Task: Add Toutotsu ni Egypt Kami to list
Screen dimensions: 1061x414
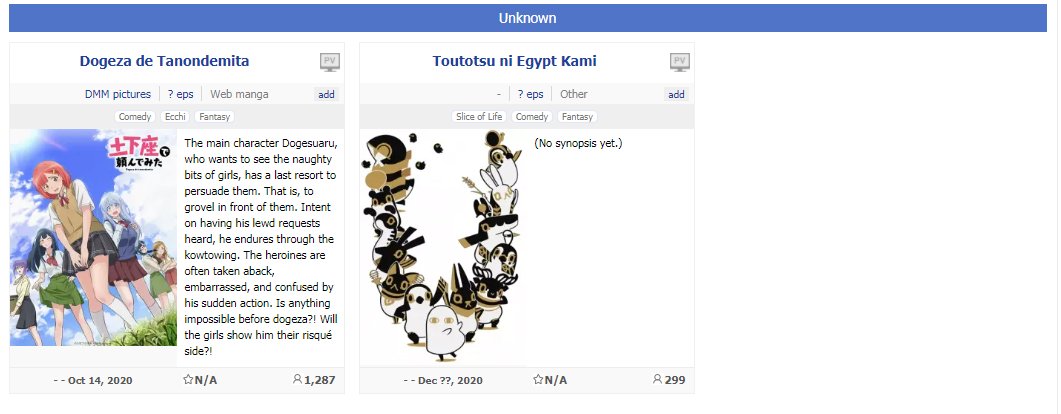Action: pyautogui.click(x=677, y=94)
